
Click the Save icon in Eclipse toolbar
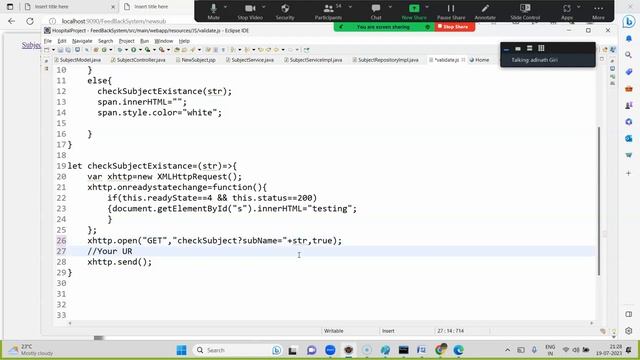pos(60,50)
